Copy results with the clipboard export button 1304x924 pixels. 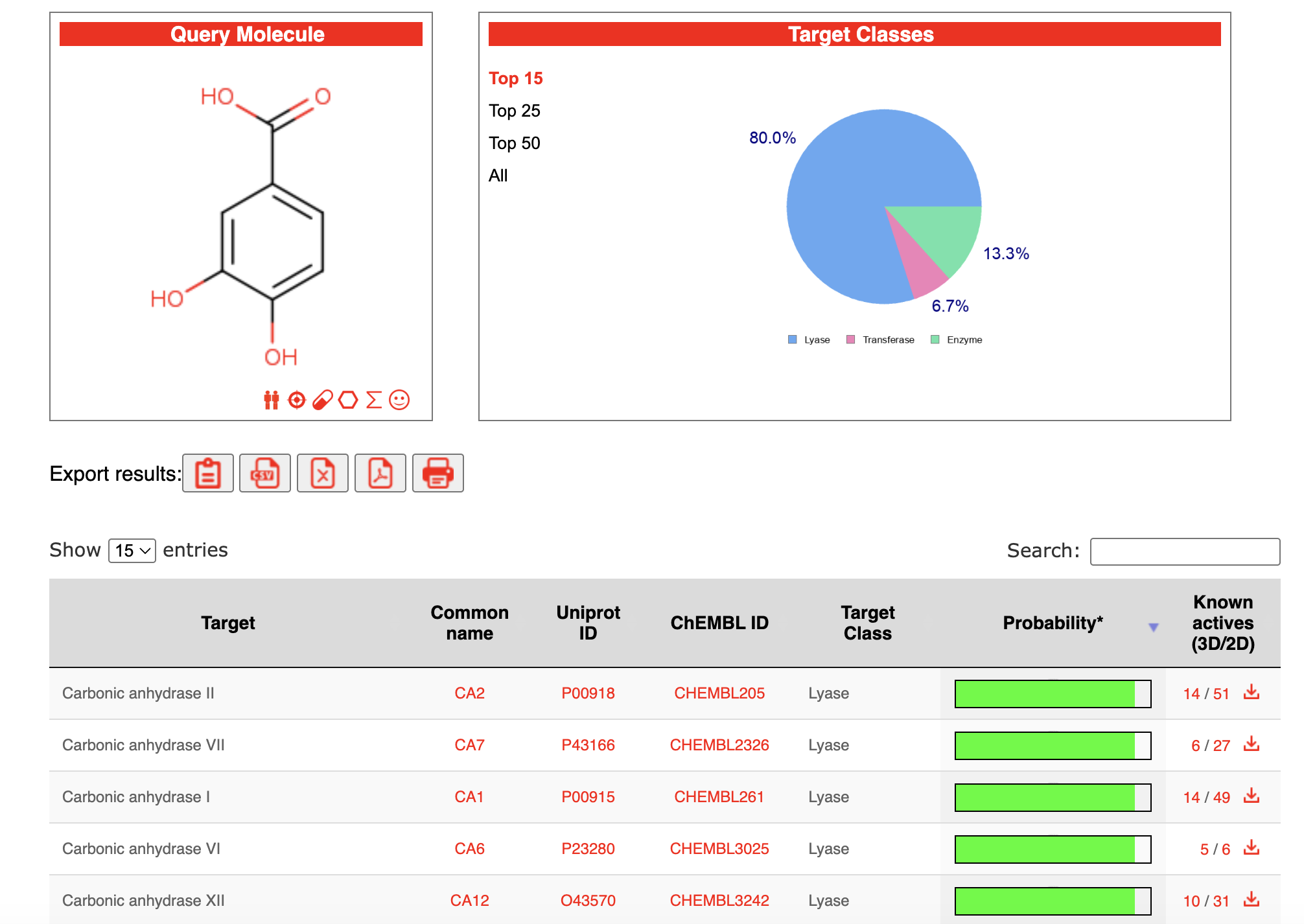click(207, 474)
